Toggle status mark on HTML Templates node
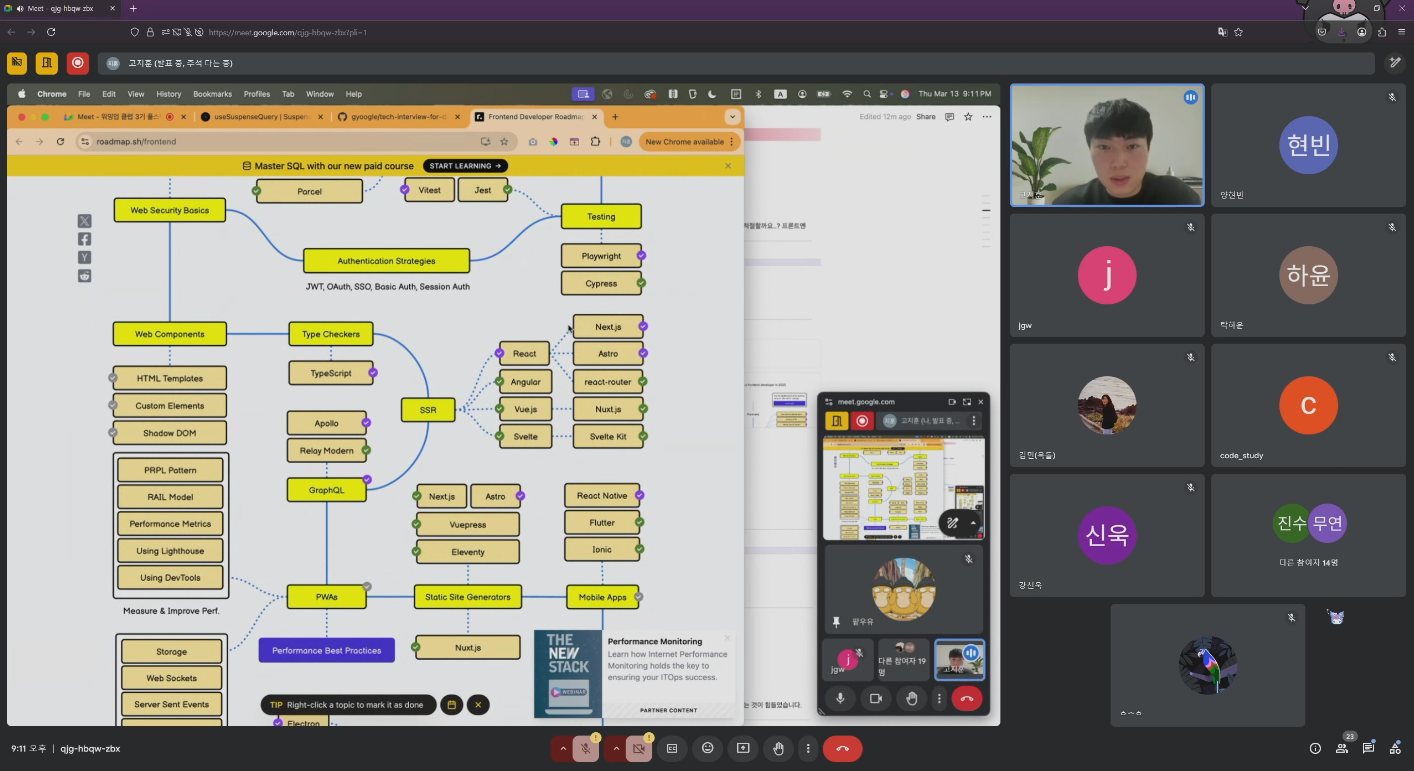This screenshot has width=1414, height=771. click(x=114, y=378)
